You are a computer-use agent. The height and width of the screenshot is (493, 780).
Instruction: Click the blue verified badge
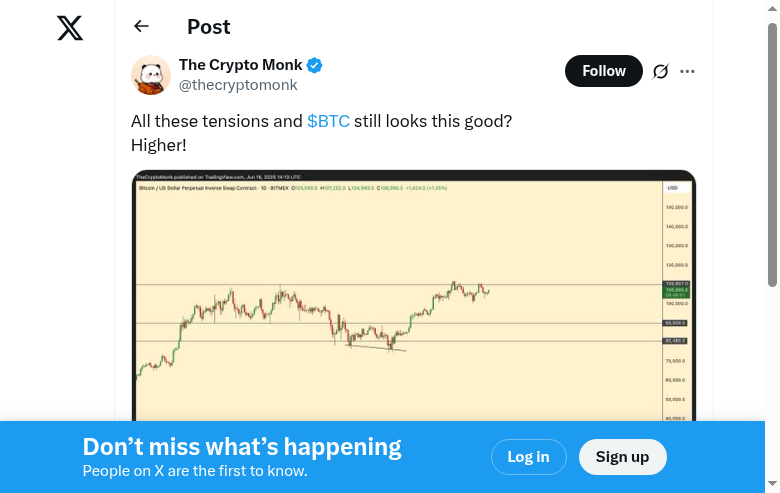pos(314,66)
